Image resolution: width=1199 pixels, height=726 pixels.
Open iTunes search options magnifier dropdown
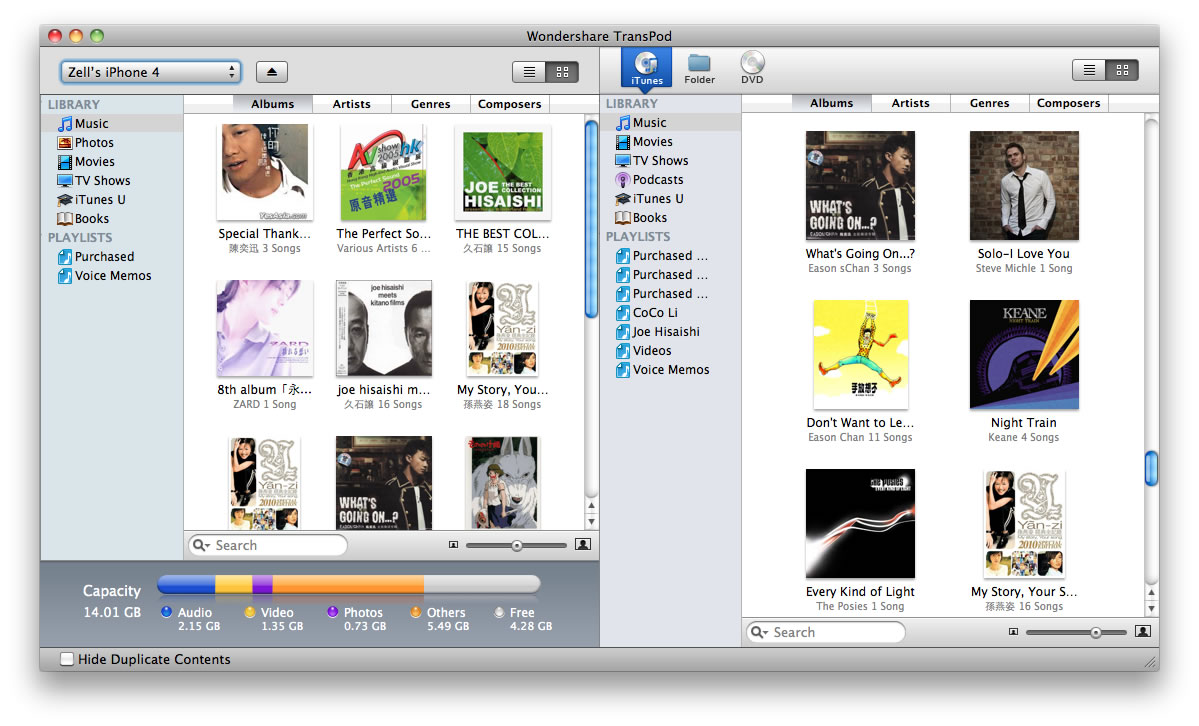tap(759, 633)
